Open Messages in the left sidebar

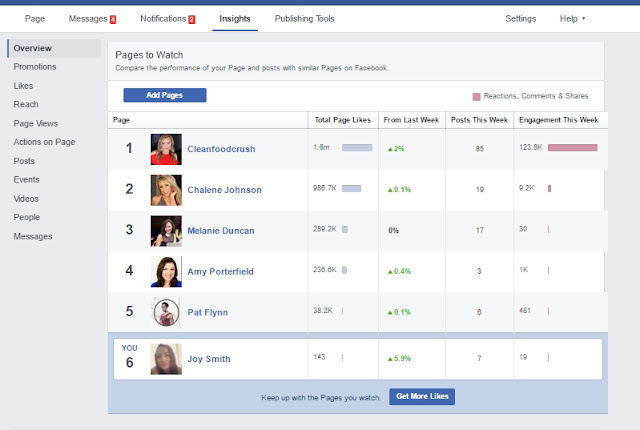tap(33, 236)
